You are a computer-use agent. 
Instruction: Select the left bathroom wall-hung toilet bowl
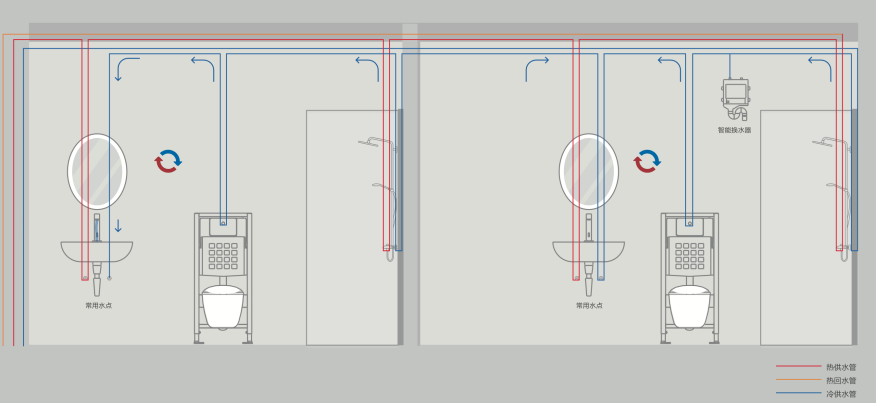pyautogui.click(x=223, y=306)
